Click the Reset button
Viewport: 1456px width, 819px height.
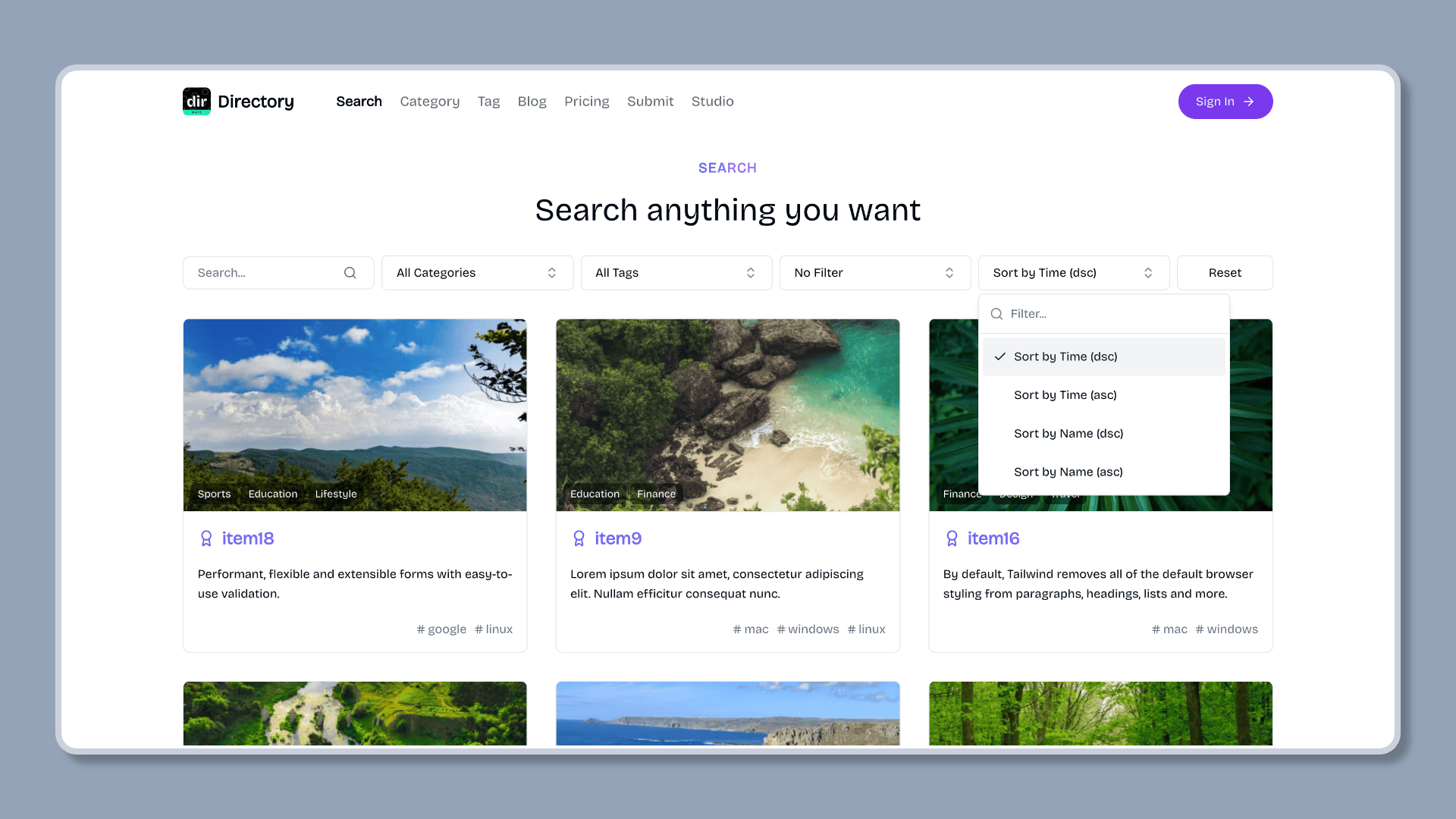pyautogui.click(x=1225, y=272)
